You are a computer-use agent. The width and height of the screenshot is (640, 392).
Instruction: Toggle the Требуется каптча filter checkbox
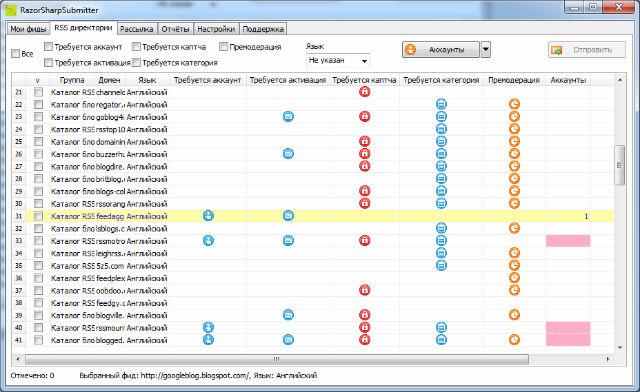coord(136,47)
